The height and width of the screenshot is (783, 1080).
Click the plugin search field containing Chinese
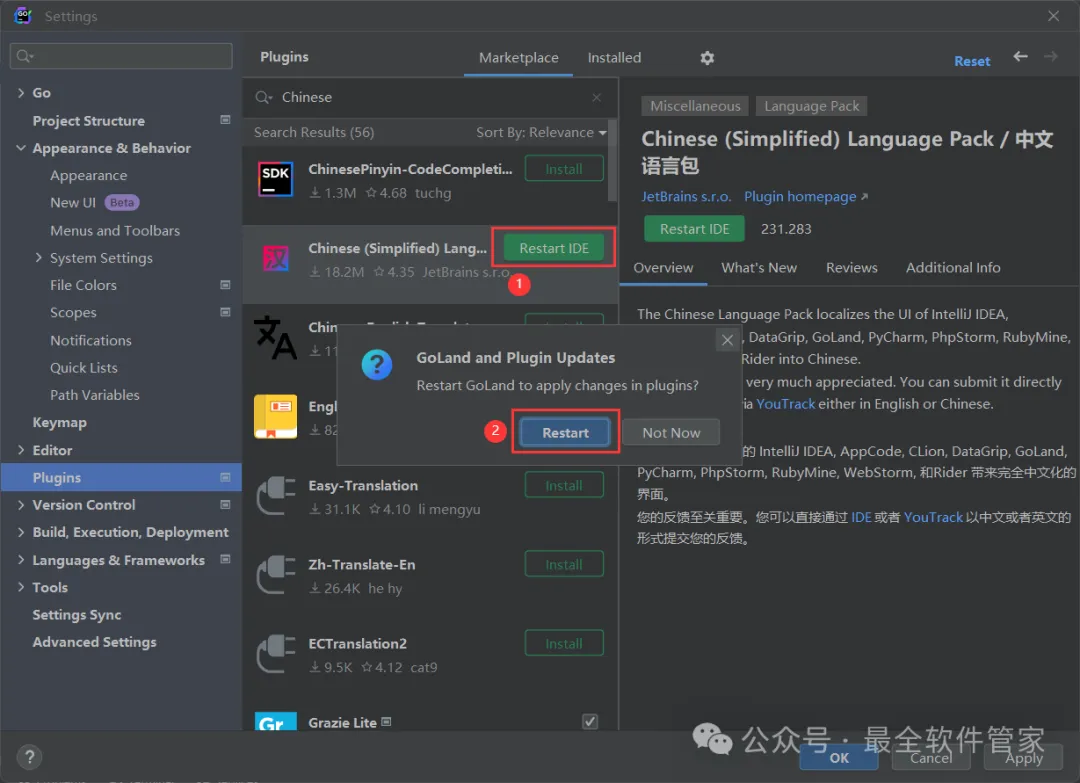(x=430, y=98)
